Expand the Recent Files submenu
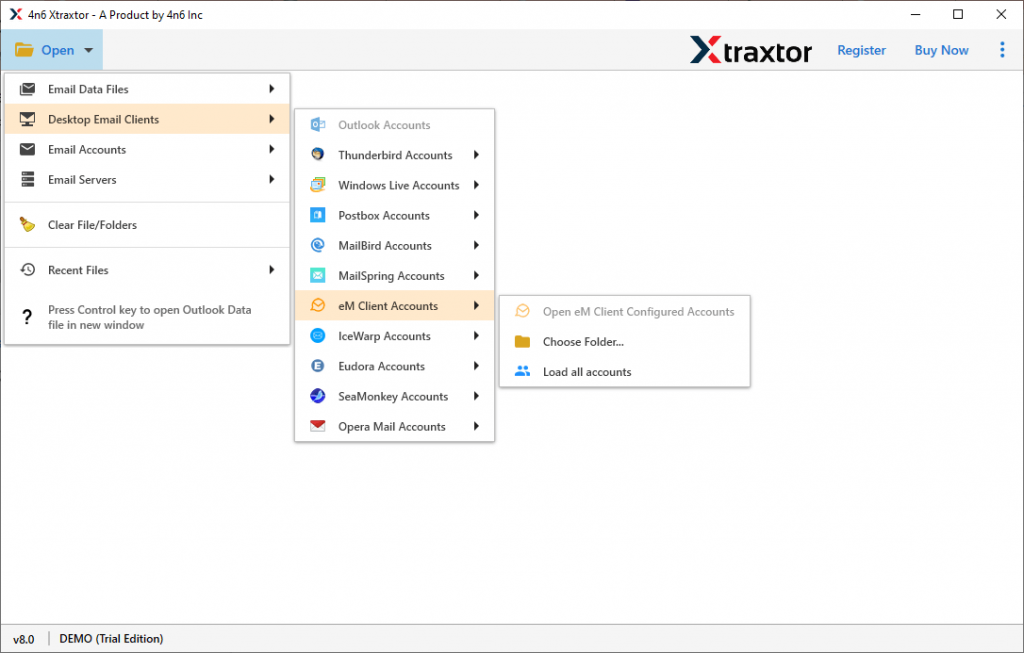Image resolution: width=1024 pixels, height=653 pixels. coord(270,269)
